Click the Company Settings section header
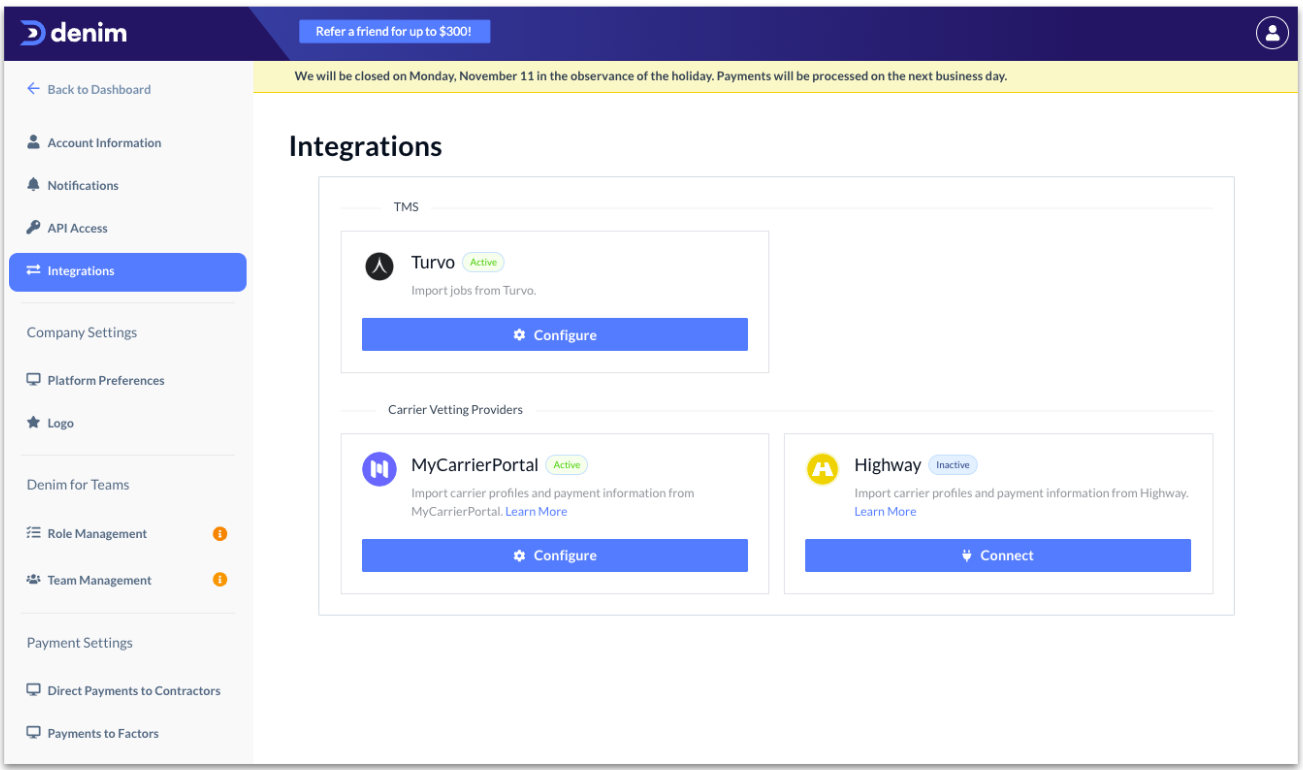This screenshot has width=1303, height=770. (x=82, y=333)
